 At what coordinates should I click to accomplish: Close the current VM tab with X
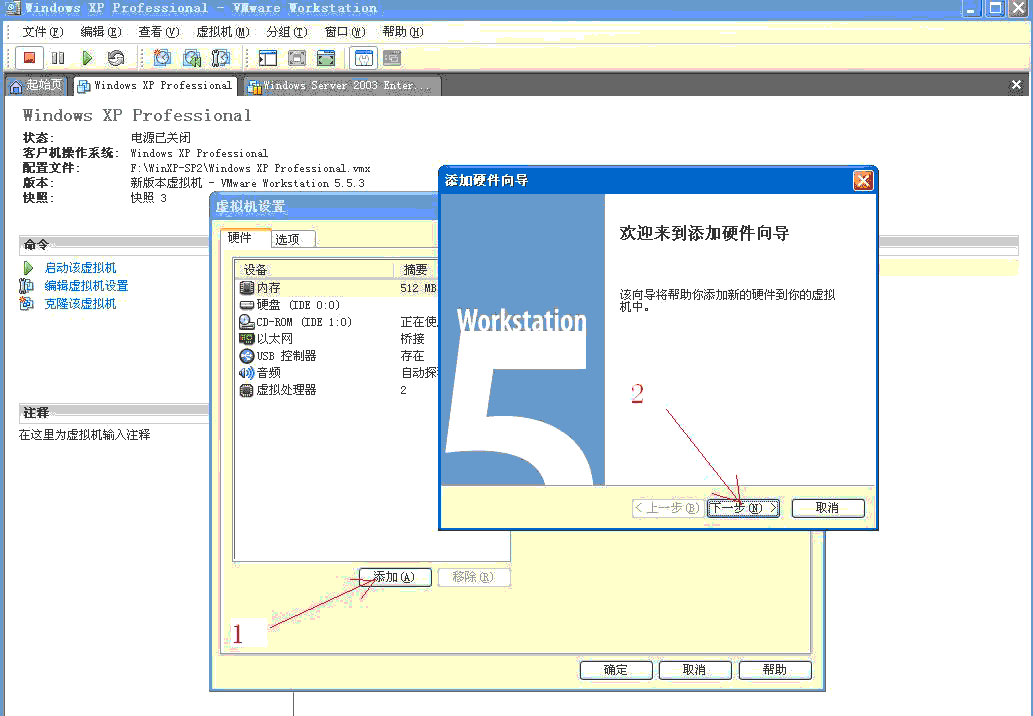(1016, 85)
